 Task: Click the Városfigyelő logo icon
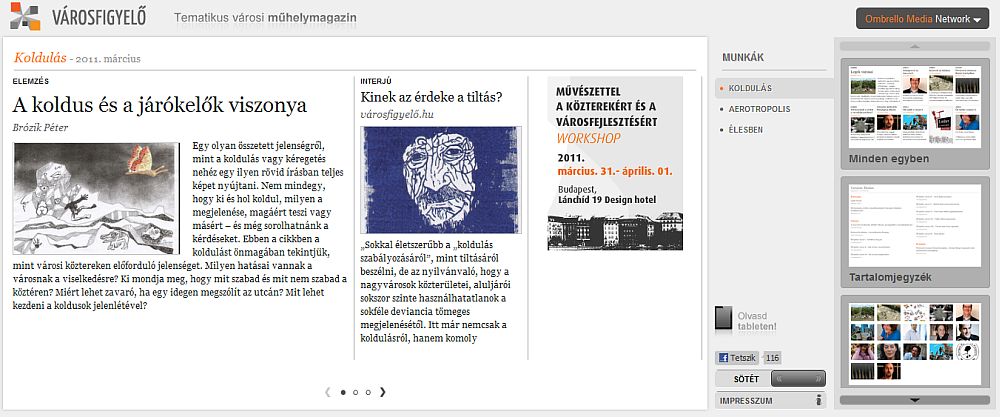pos(25,17)
